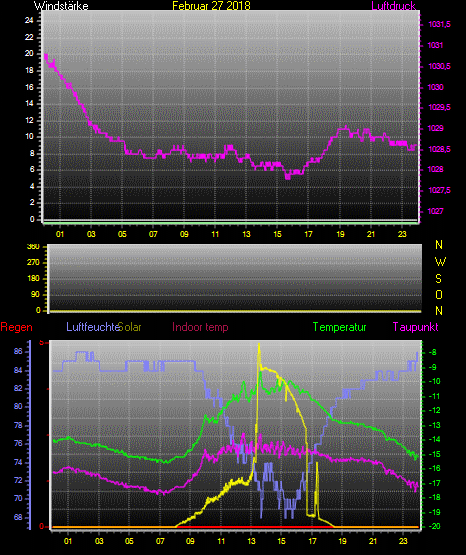This screenshot has height=555, width=466.
Task: Select the Luftfeuchte legend label
Action: tap(93, 327)
